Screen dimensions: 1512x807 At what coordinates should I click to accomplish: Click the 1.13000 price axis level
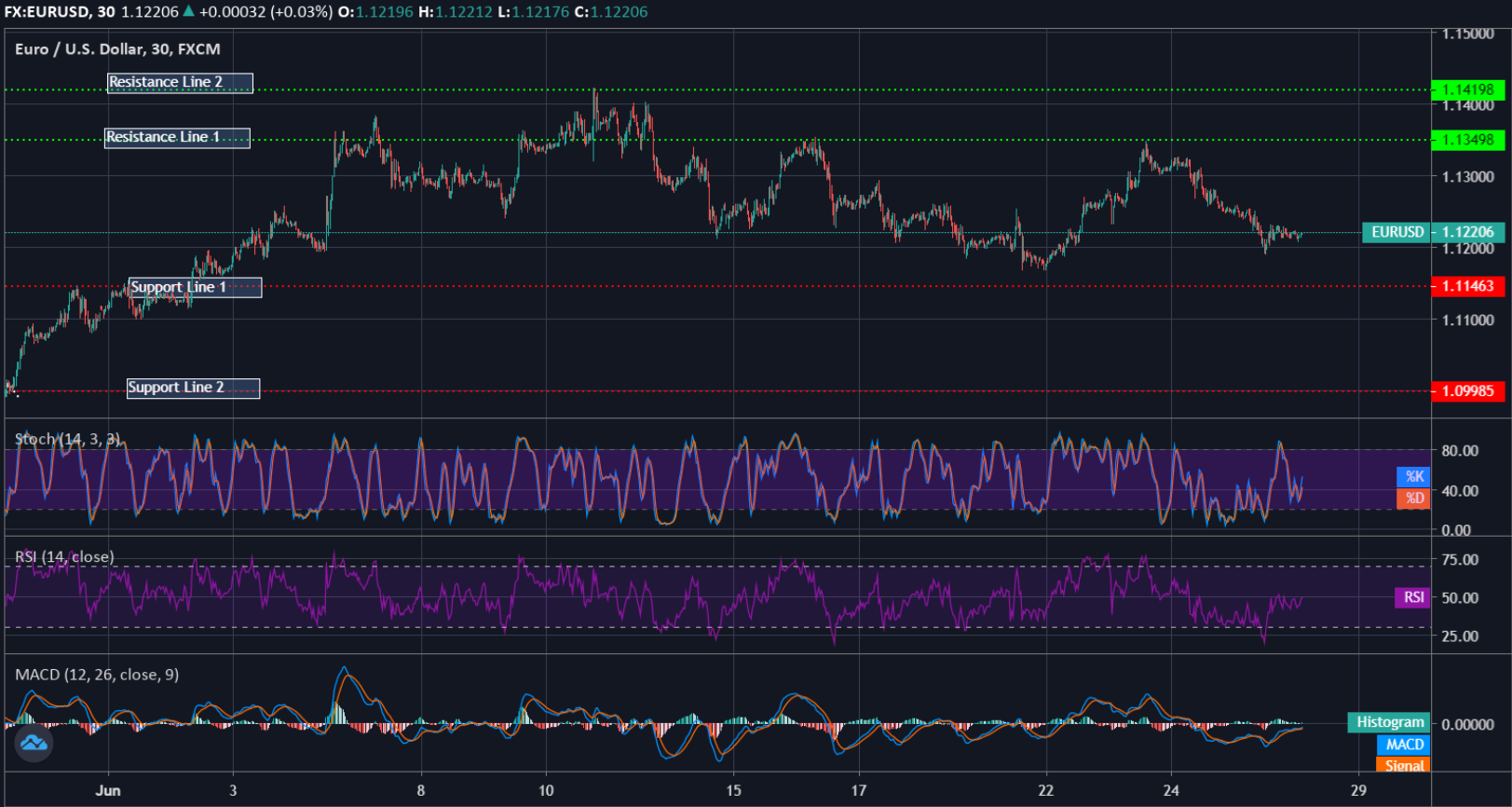click(1468, 177)
